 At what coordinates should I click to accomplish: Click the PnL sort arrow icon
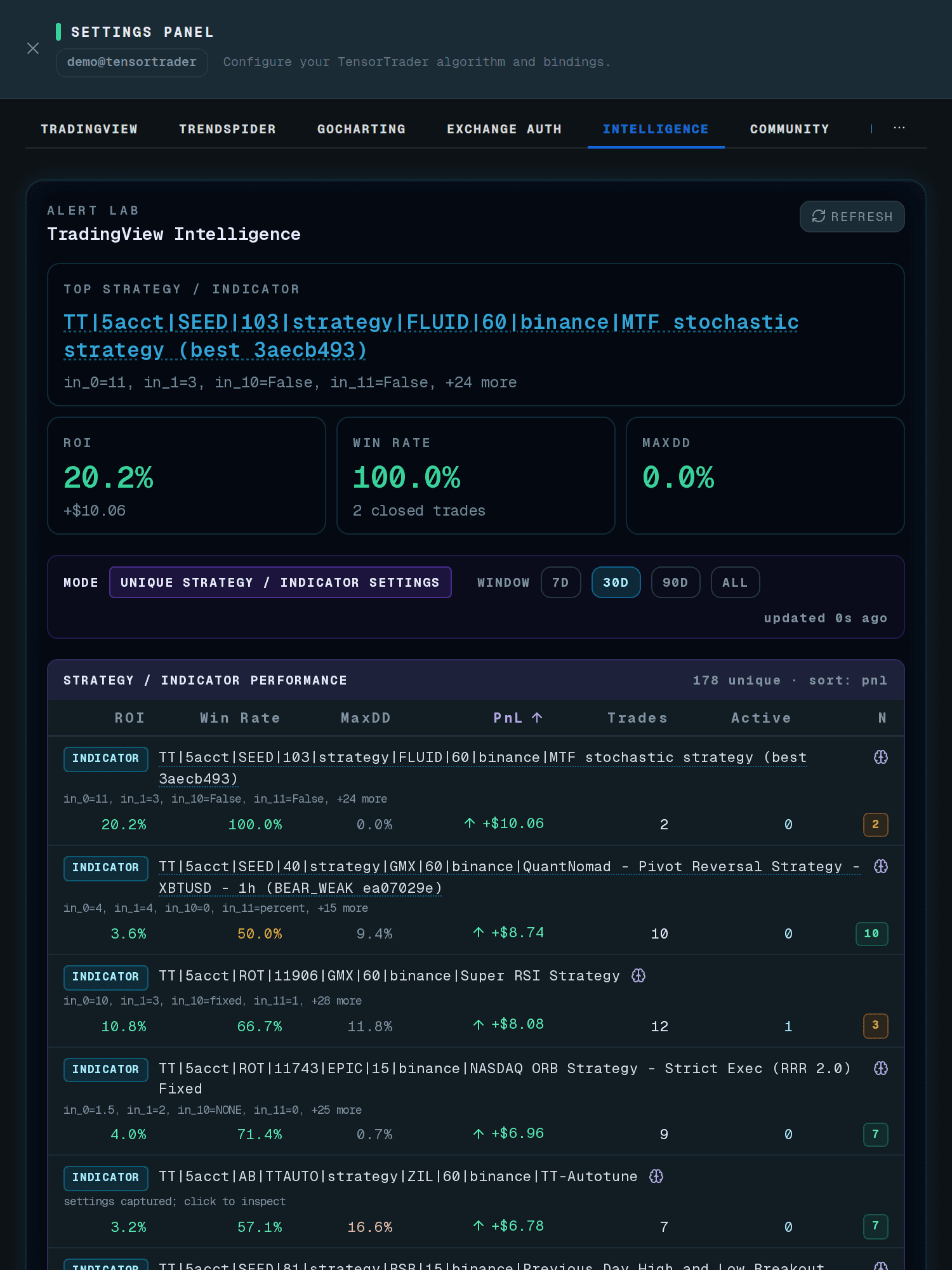(x=537, y=718)
